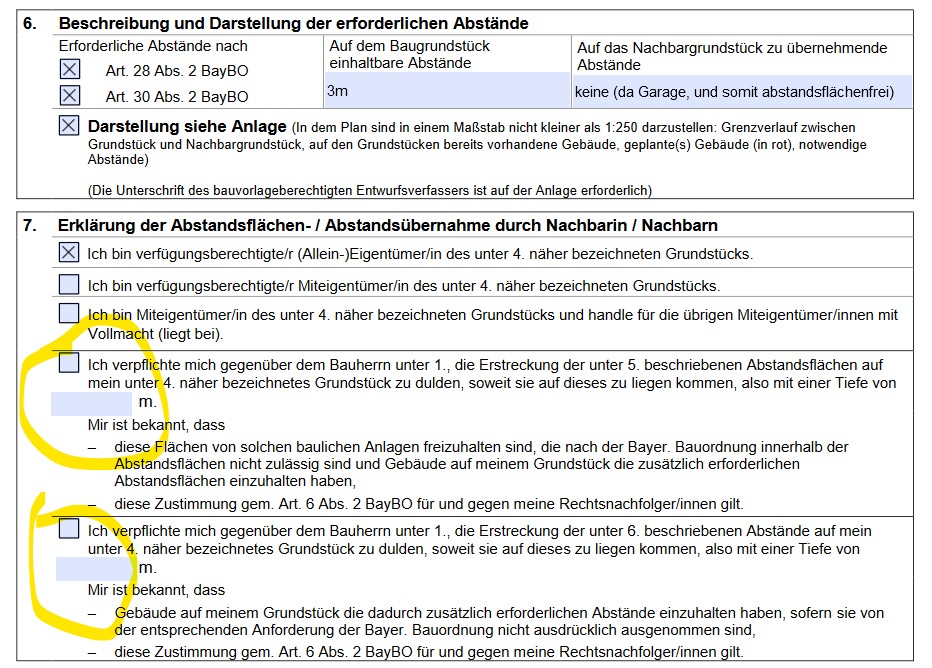Uncheck the Art. 28 Abs. 2 BayBO checkbox
Screen dimensions: 932x668
click(x=69, y=70)
